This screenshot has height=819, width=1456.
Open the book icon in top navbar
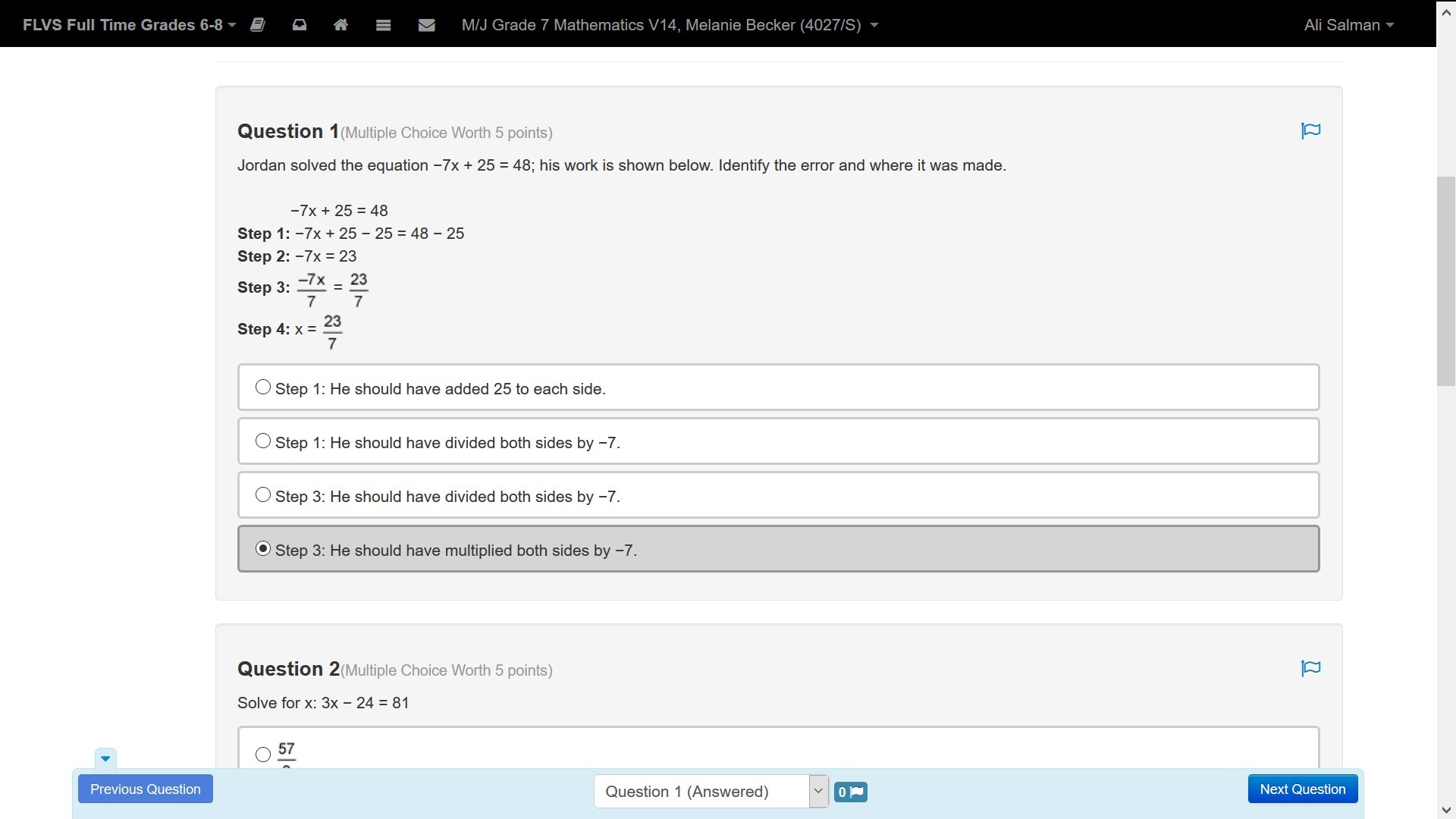pyautogui.click(x=258, y=25)
